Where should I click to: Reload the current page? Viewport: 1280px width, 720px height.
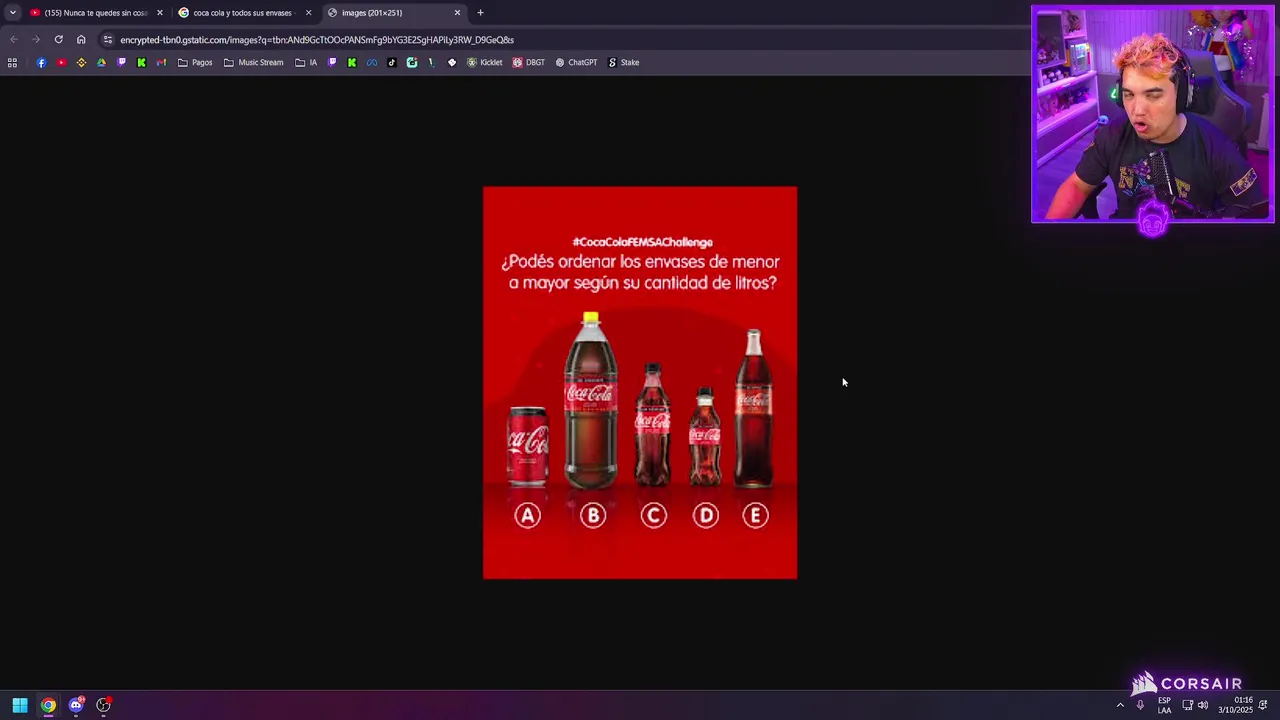pyautogui.click(x=58, y=39)
